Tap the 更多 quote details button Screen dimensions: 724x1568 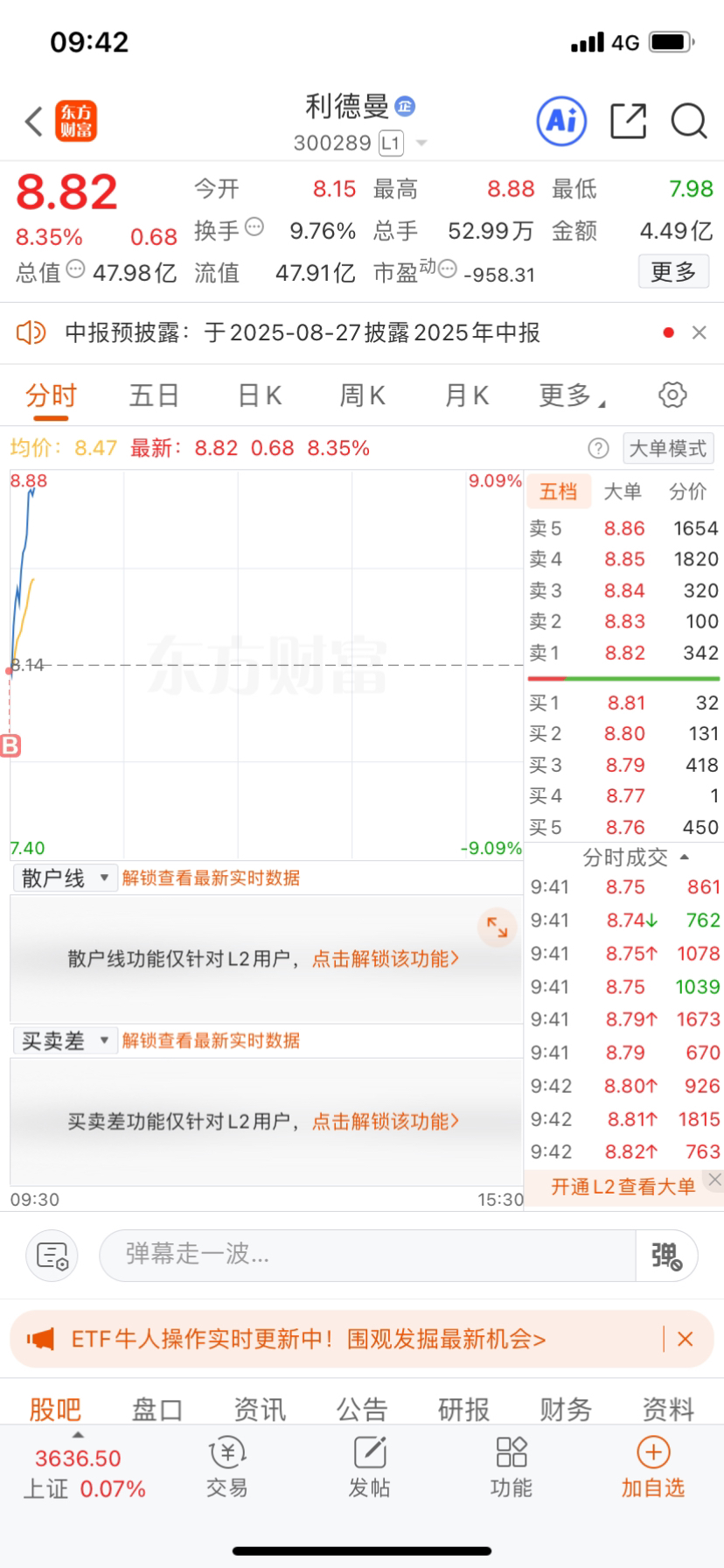[673, 271]
